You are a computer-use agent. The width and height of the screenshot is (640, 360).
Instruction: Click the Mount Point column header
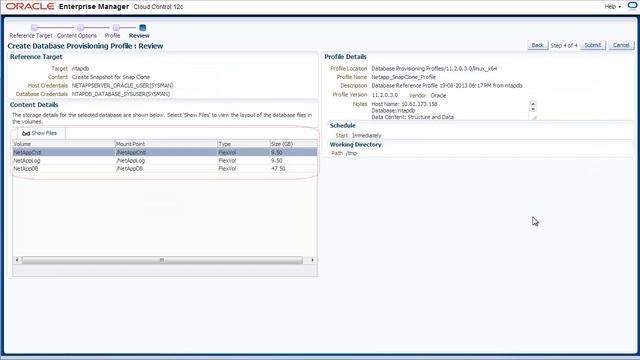166,144
